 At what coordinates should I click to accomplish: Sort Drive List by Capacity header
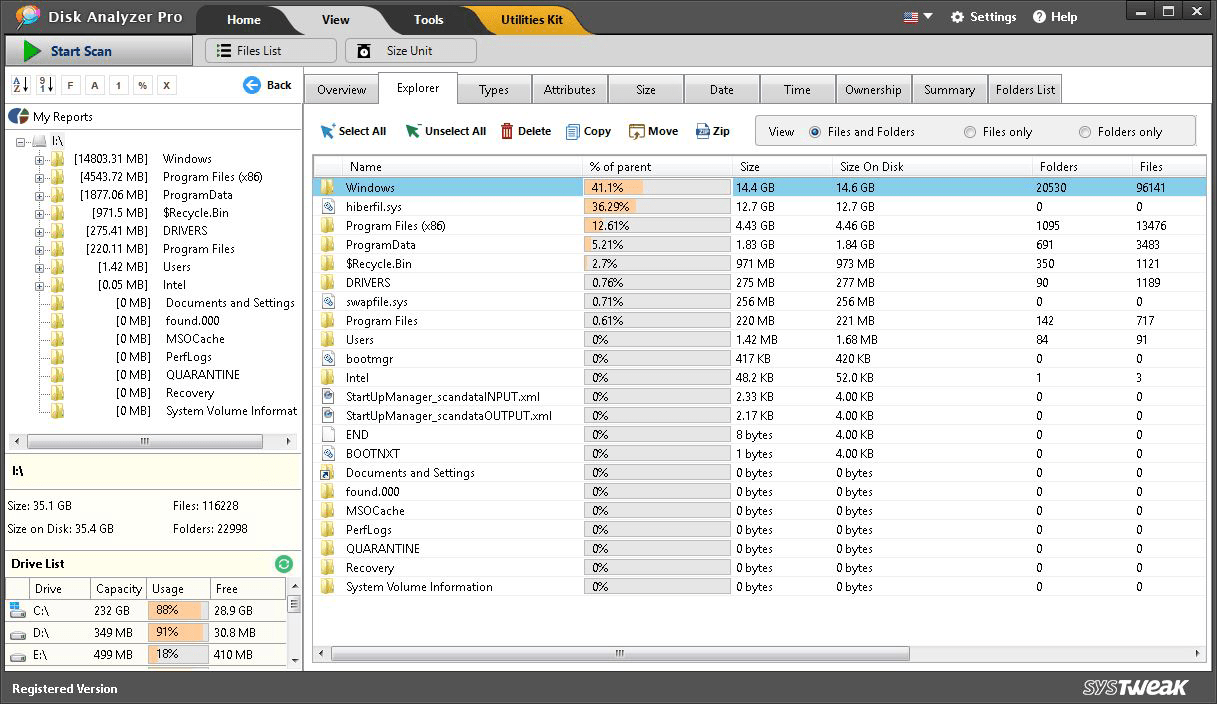(118, 589)
